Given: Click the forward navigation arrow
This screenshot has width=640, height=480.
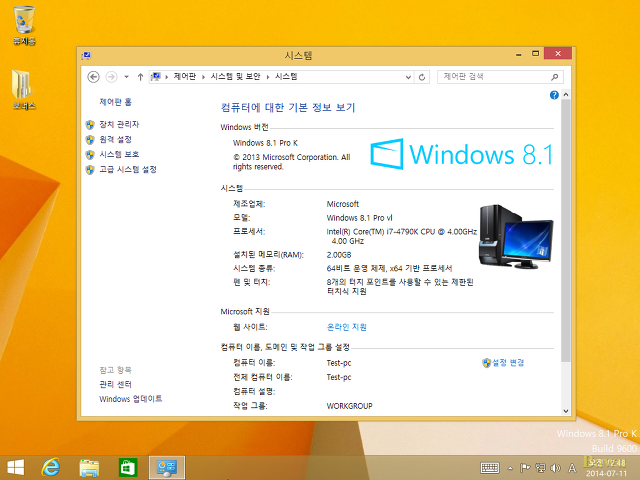Looking at the screenshot, I should coord(111,77).
